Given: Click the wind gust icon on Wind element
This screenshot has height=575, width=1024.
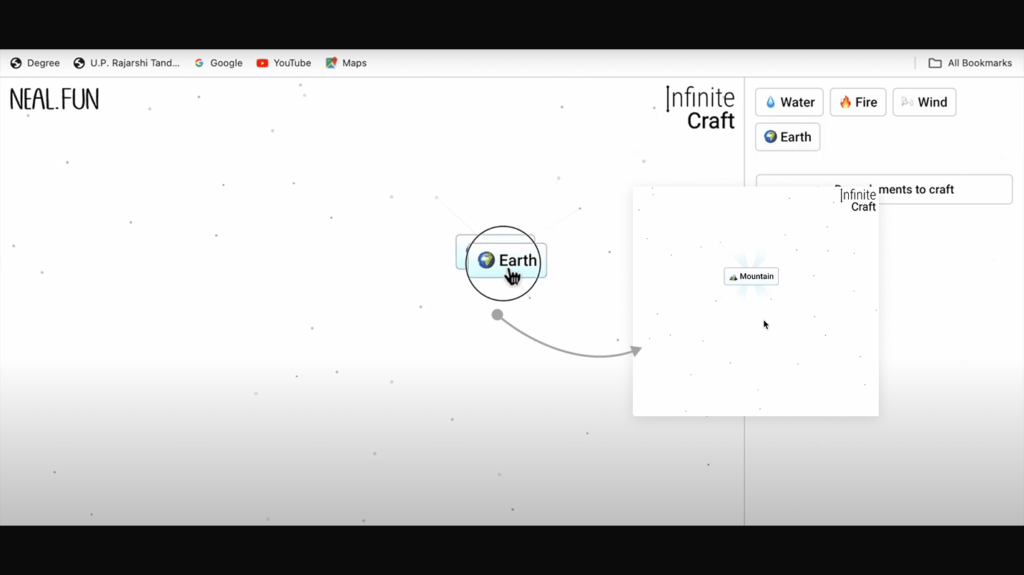Looking at the screenshot, I should (906, 102).
